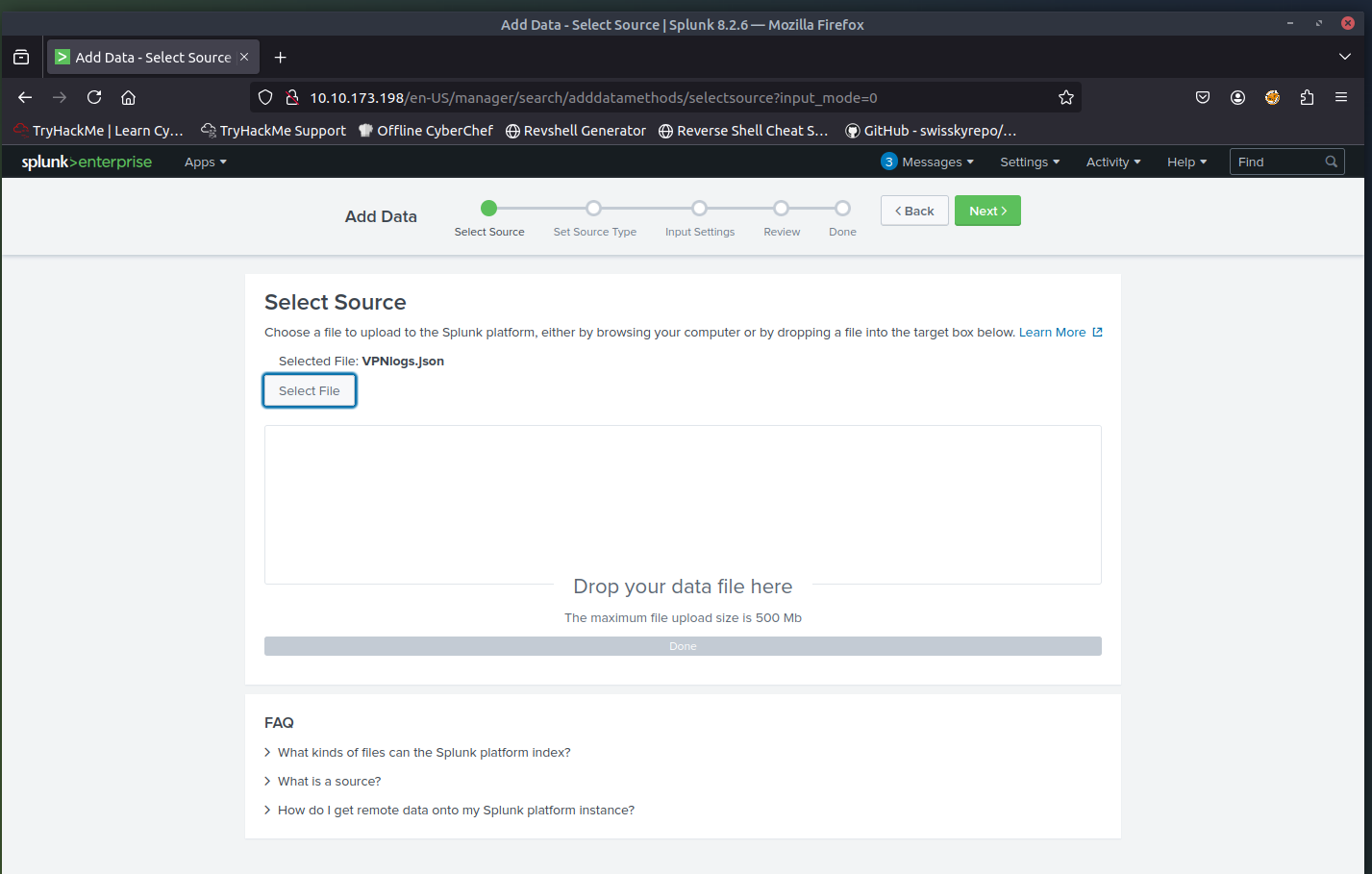Image resolution: width=1372 pixels, height=874 pixels.
Task: Open a new browser tab
Action: click(x=280, y=58)
